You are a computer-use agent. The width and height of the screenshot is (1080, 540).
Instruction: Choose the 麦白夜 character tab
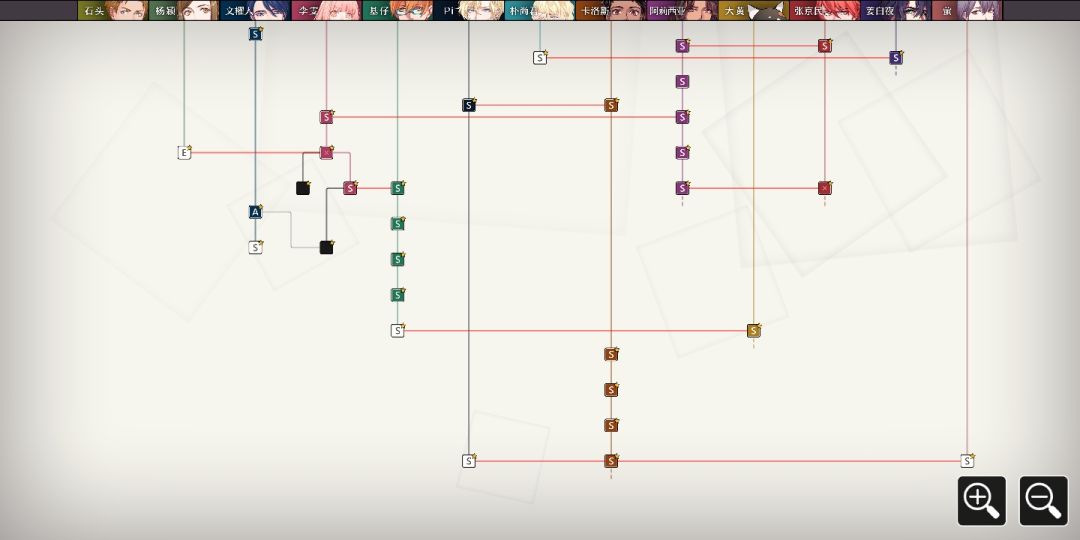point(895,10)
